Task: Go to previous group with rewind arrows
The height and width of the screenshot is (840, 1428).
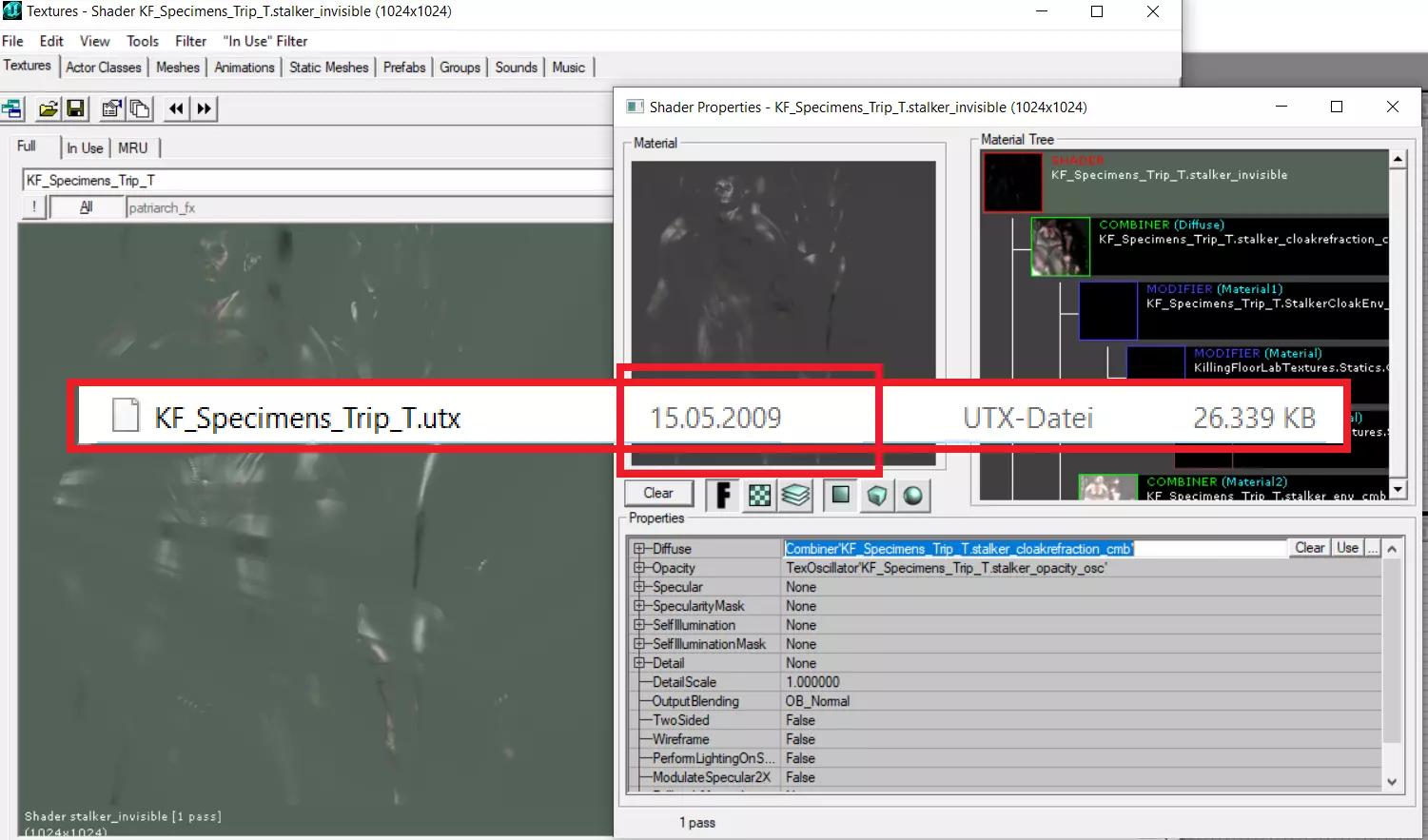Action: [x=176, y=108]
